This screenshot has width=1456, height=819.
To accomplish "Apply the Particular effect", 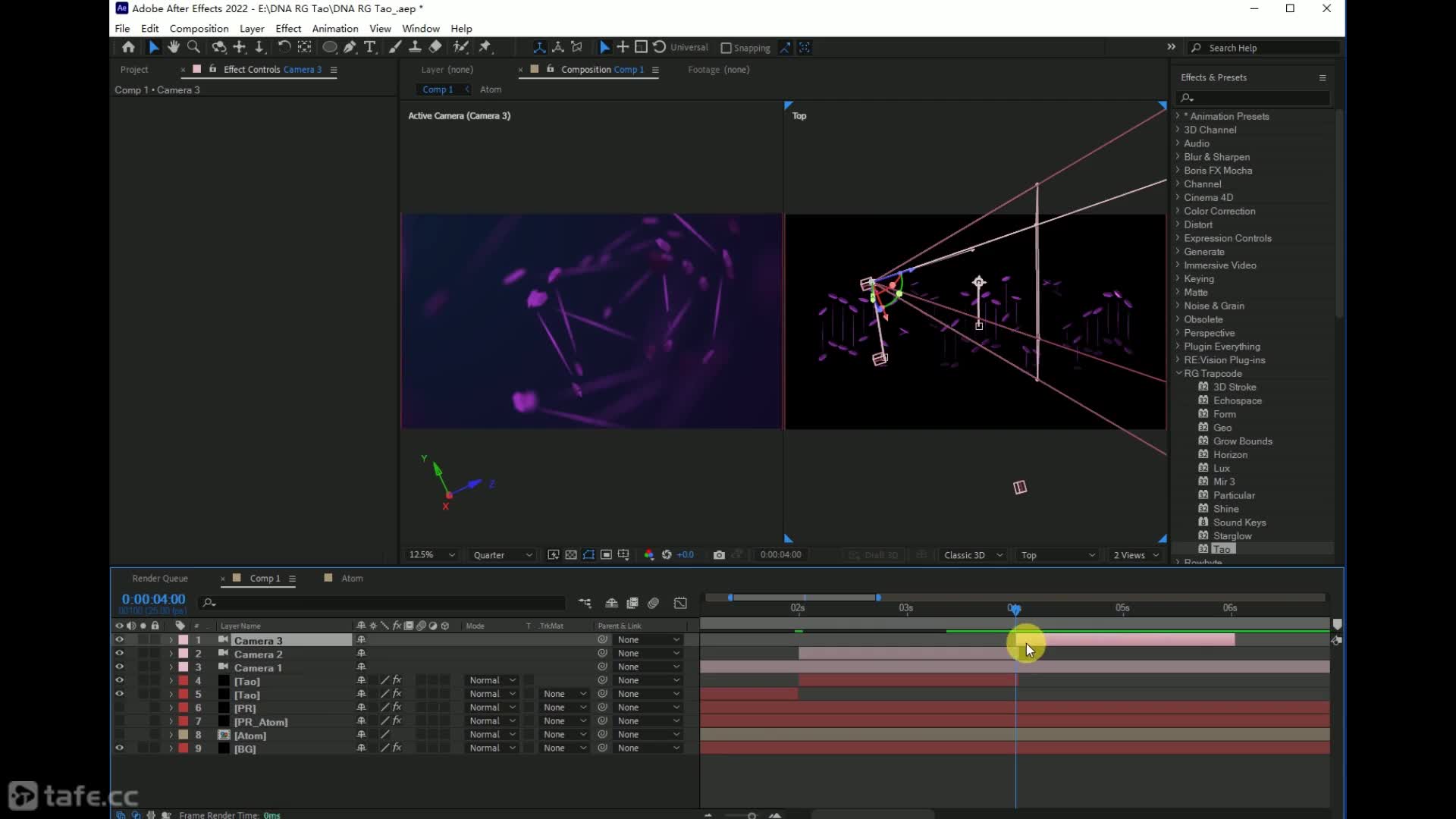I will point(1234,495).
